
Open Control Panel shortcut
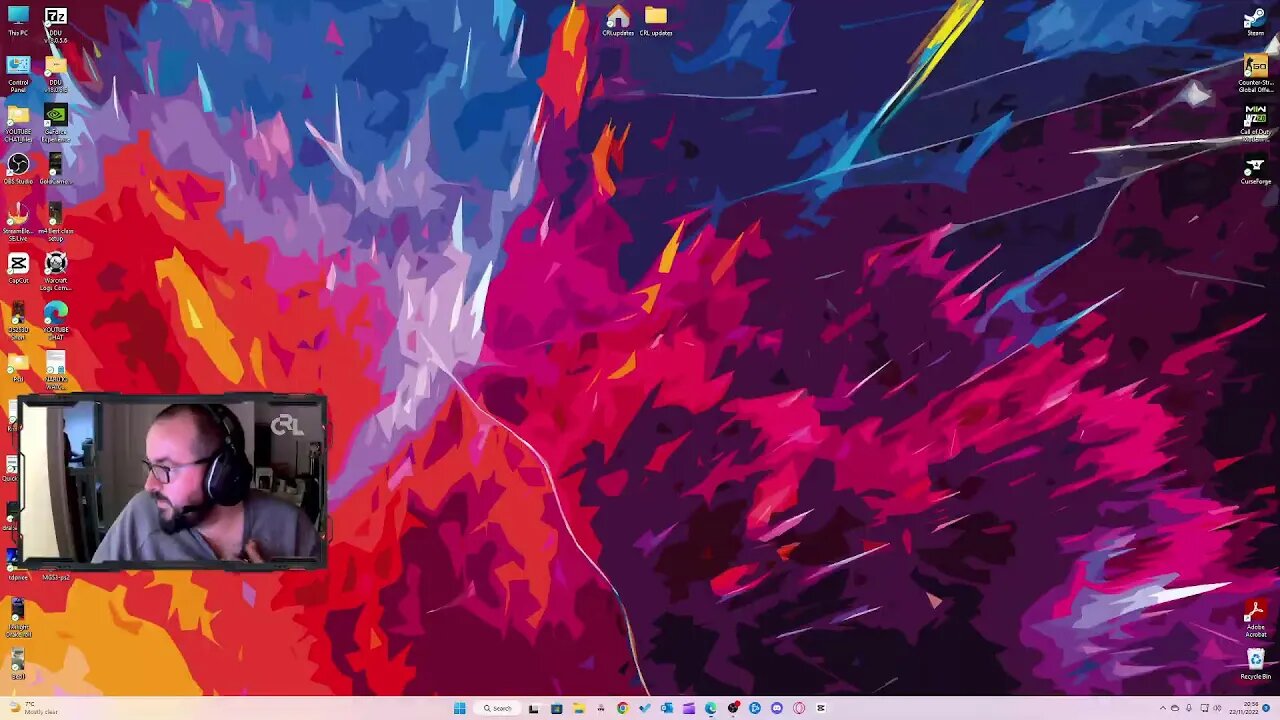click(18, 75)
